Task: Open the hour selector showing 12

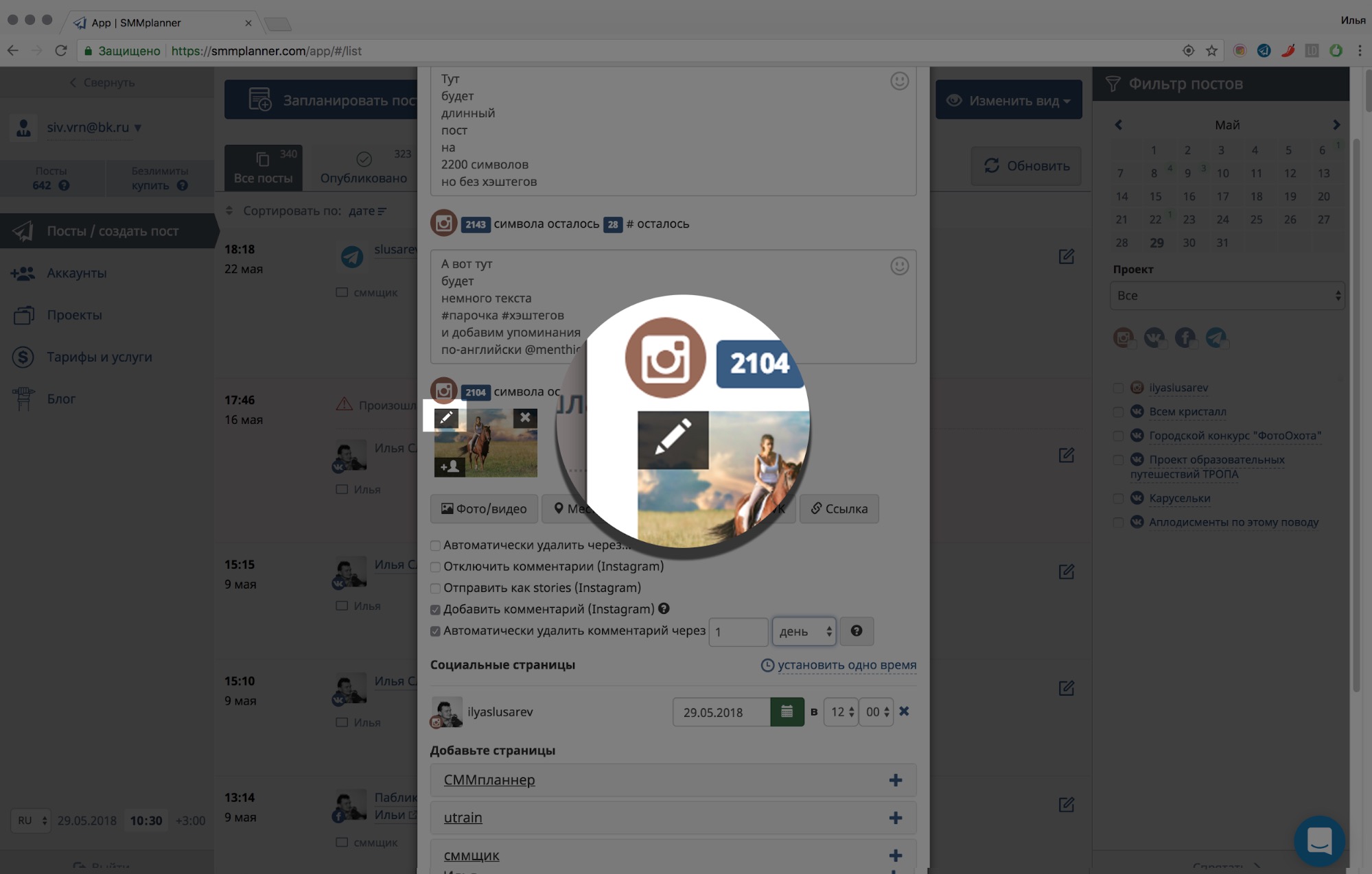Action: click(x=841, y=712)
